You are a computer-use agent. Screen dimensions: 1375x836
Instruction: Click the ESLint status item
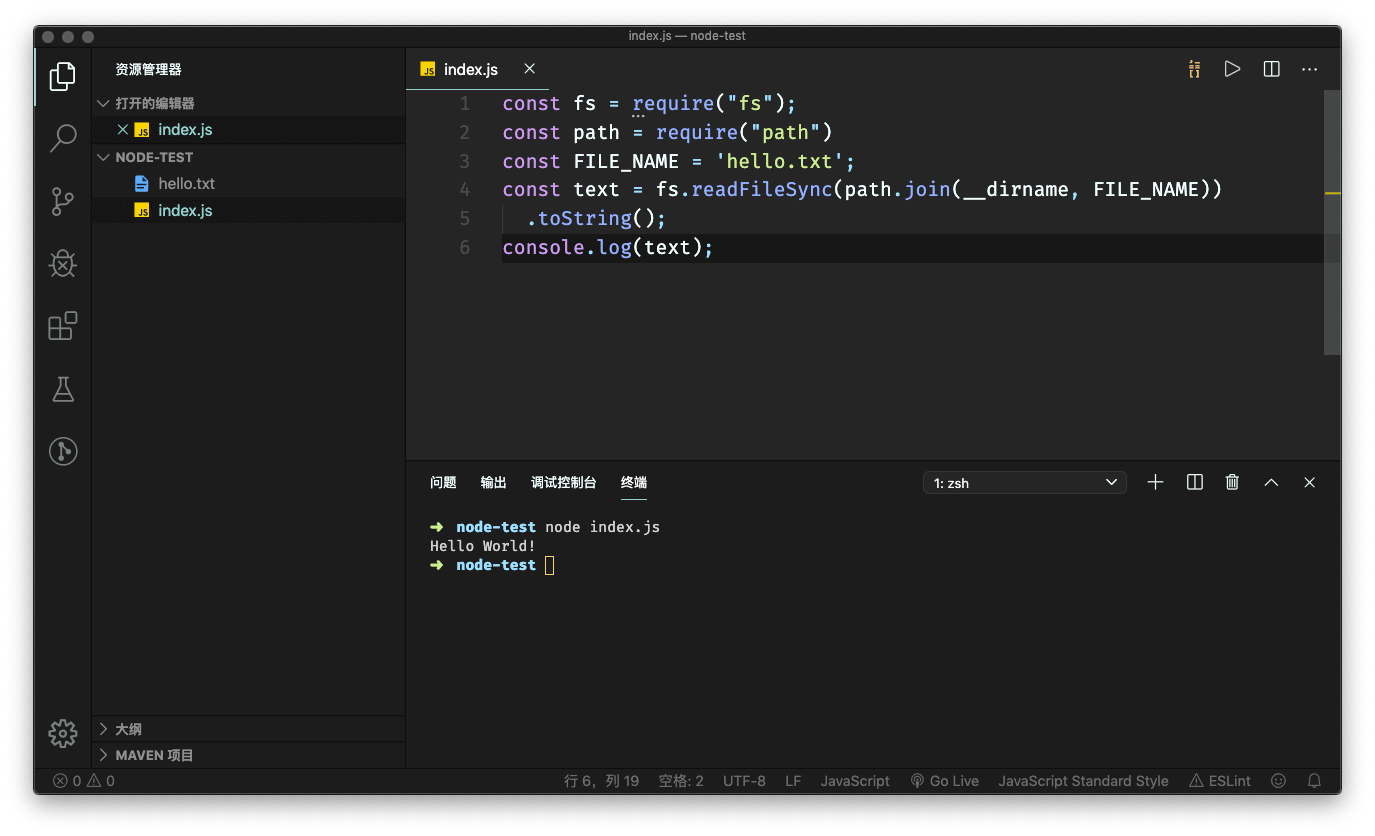(1220, 781)
